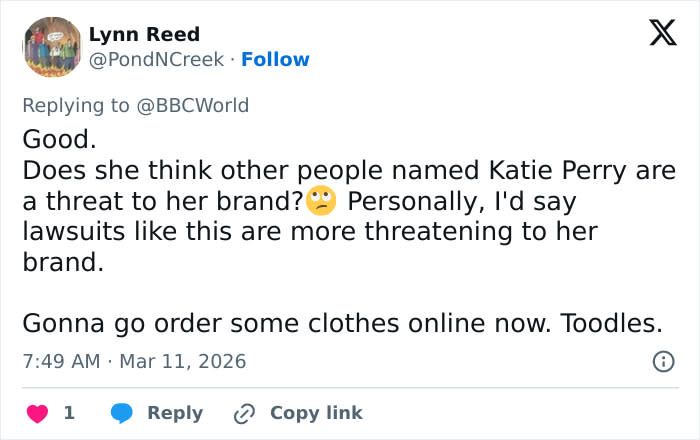700x440 pixels.
Task: Click the display name Lynn Reed
Action: [x=144, y=35]
